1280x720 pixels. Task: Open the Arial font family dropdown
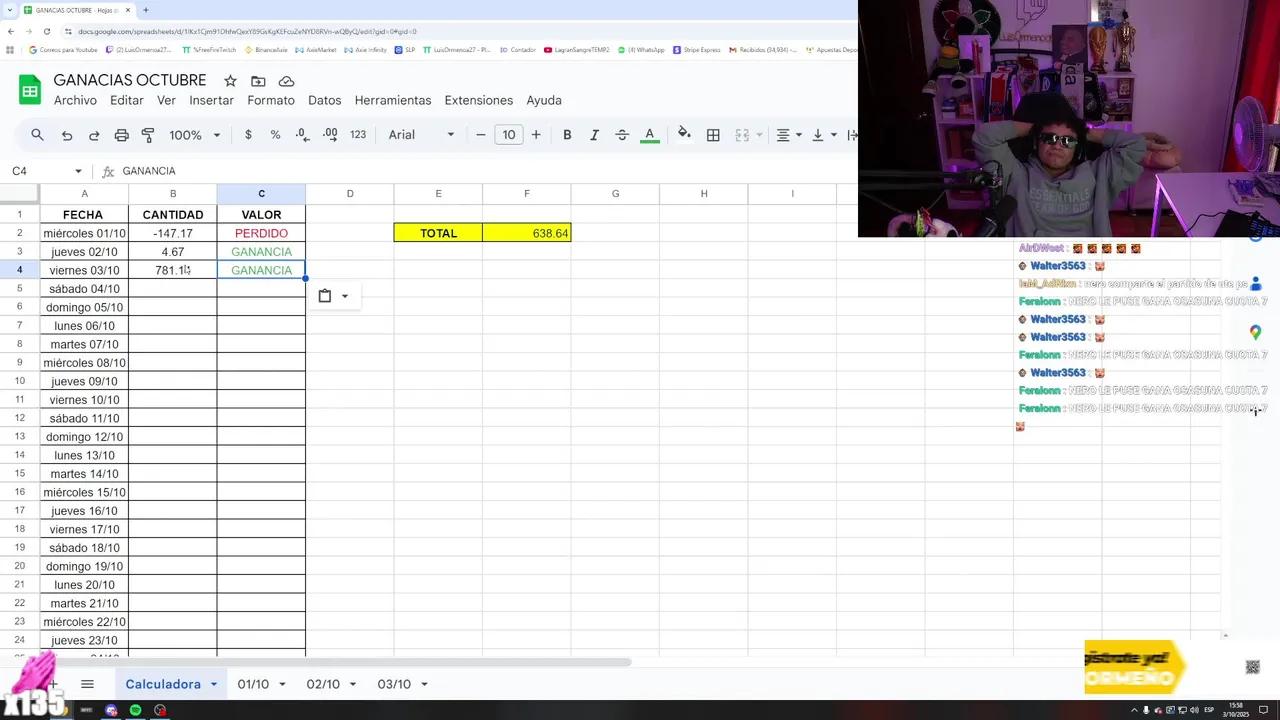pyautogui.click(x=421, y=135)
